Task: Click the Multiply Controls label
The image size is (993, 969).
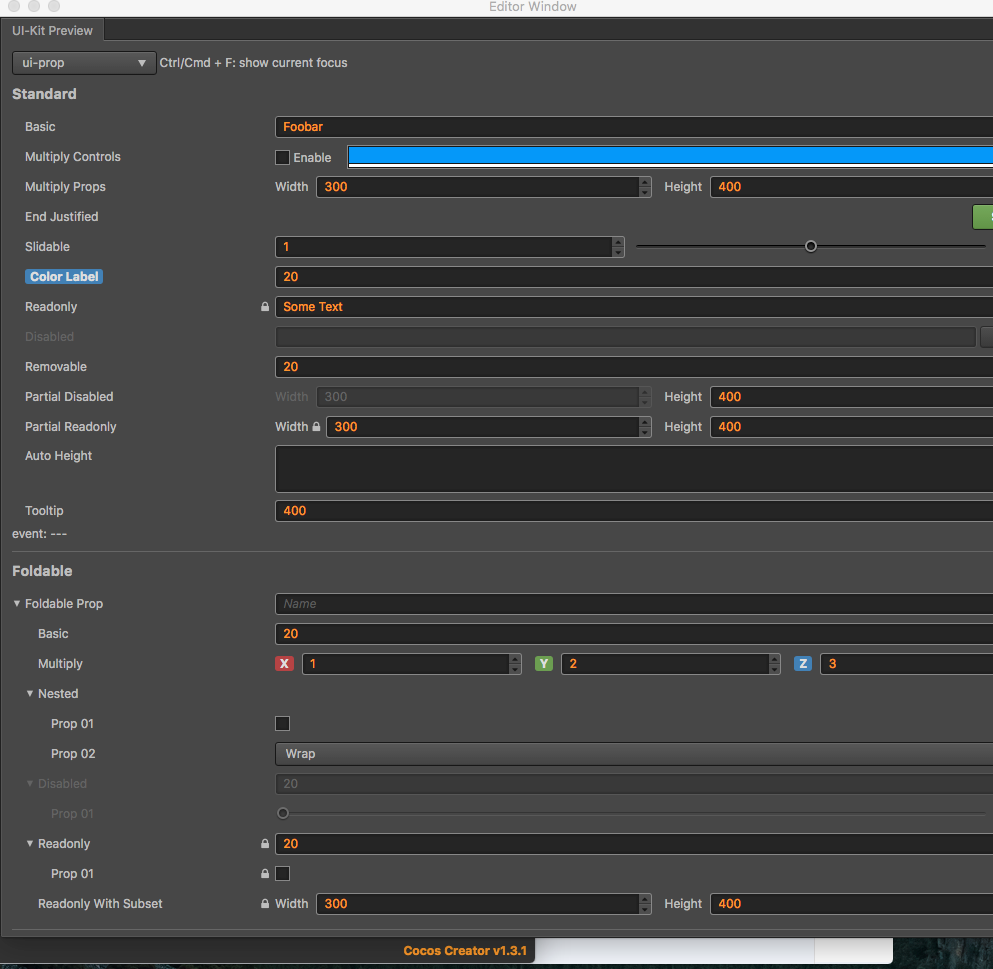Action: 73,156
